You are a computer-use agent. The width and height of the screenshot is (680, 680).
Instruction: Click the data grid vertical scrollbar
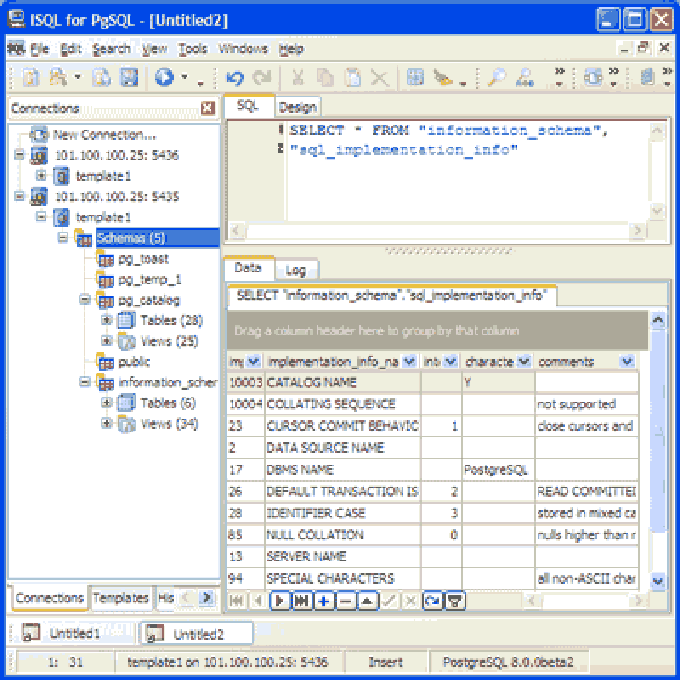click(658, 449)
